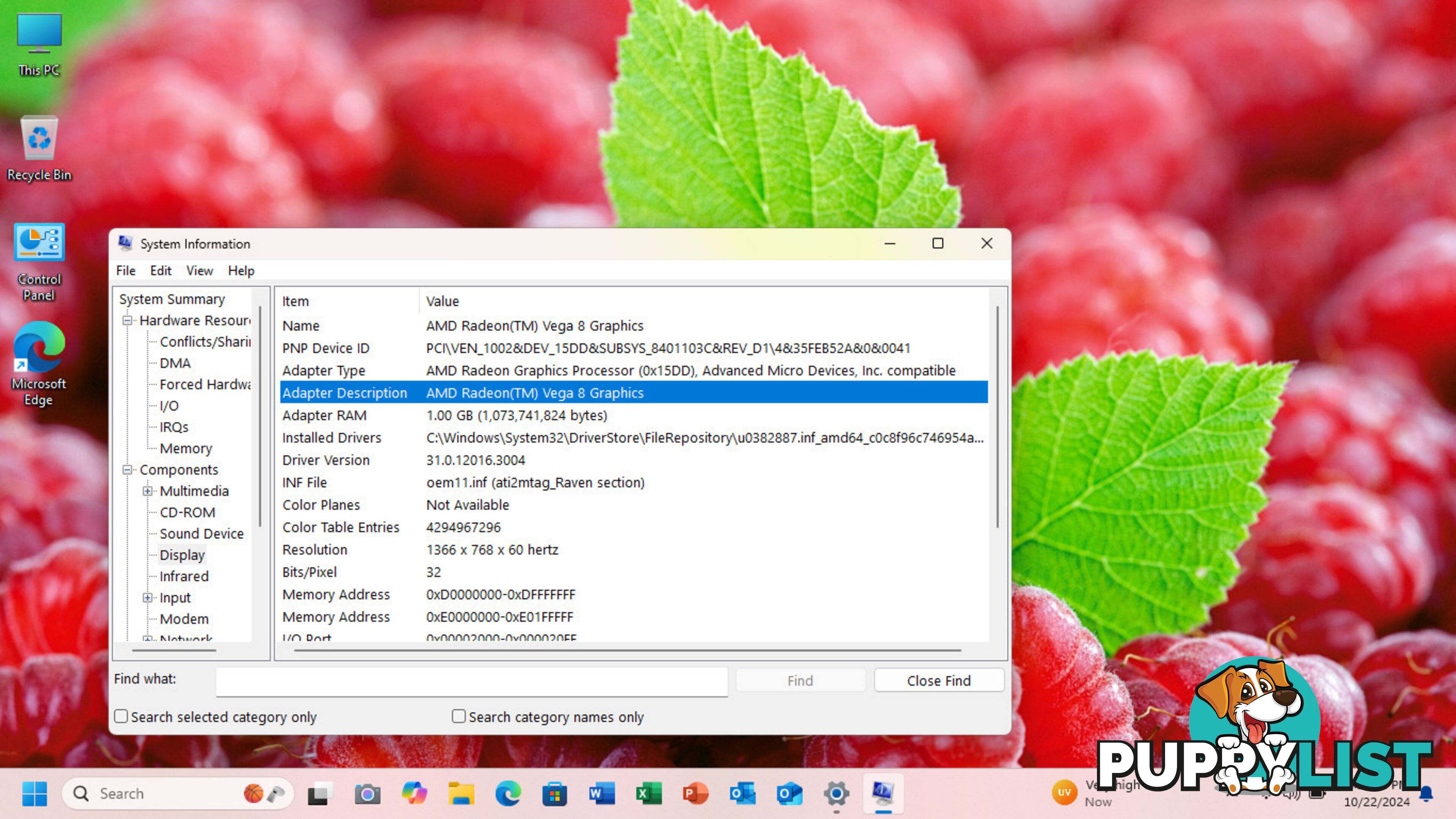Image resolution: width=1456 pixels, height=819 pixels.
Task: Click the Find button
Action: 800,681
